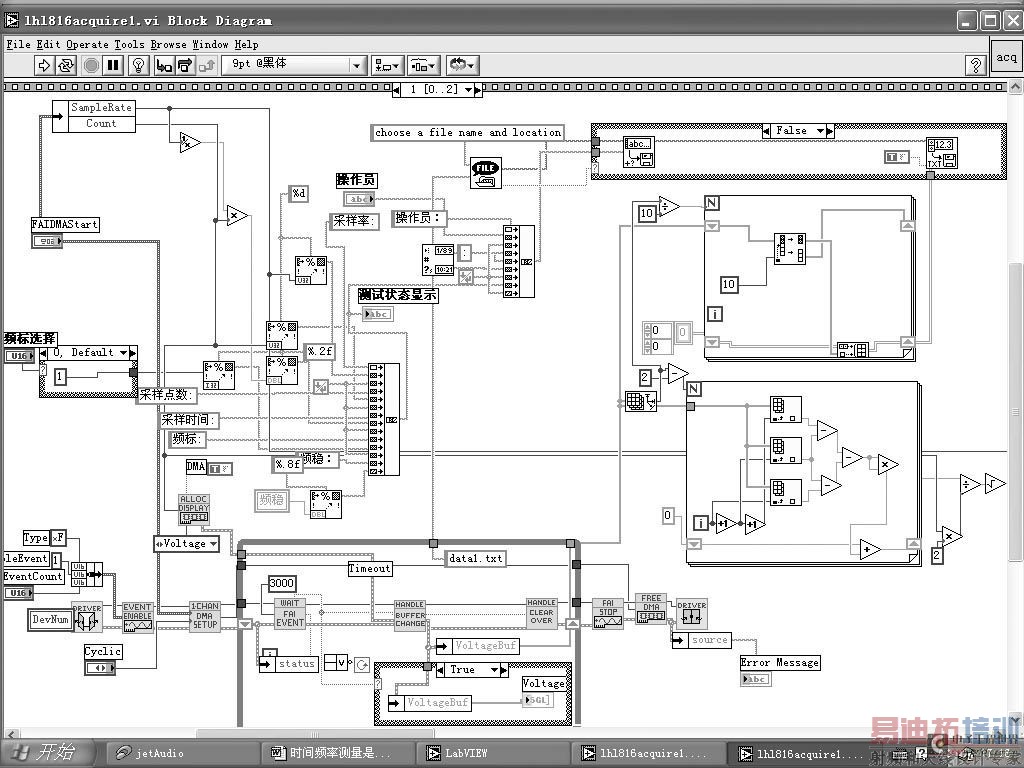Click the vertical scrollbar up arrow
This screenshot has height=768, width=1024.
(1015, 86)
